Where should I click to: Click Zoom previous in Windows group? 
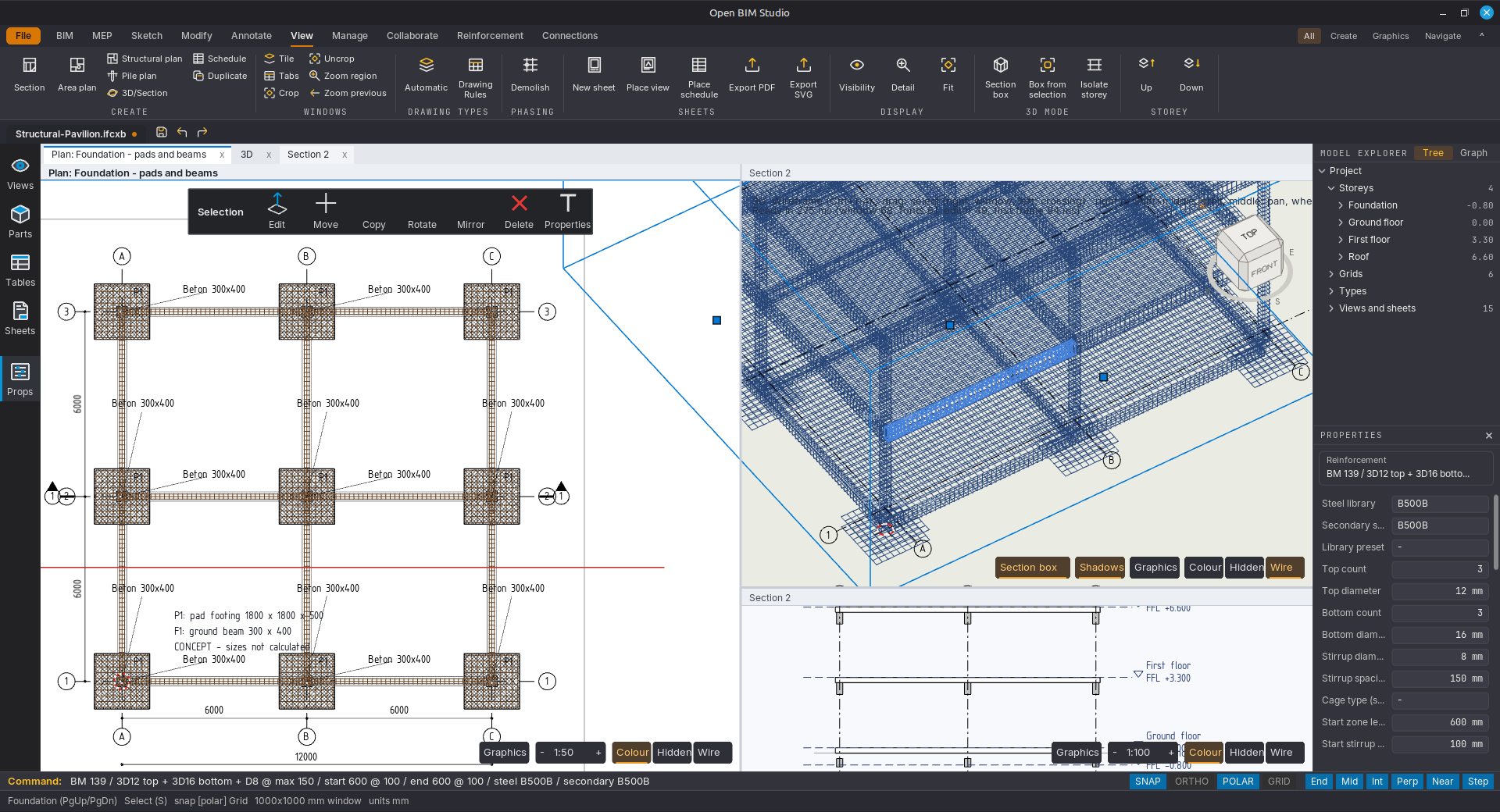348,93
